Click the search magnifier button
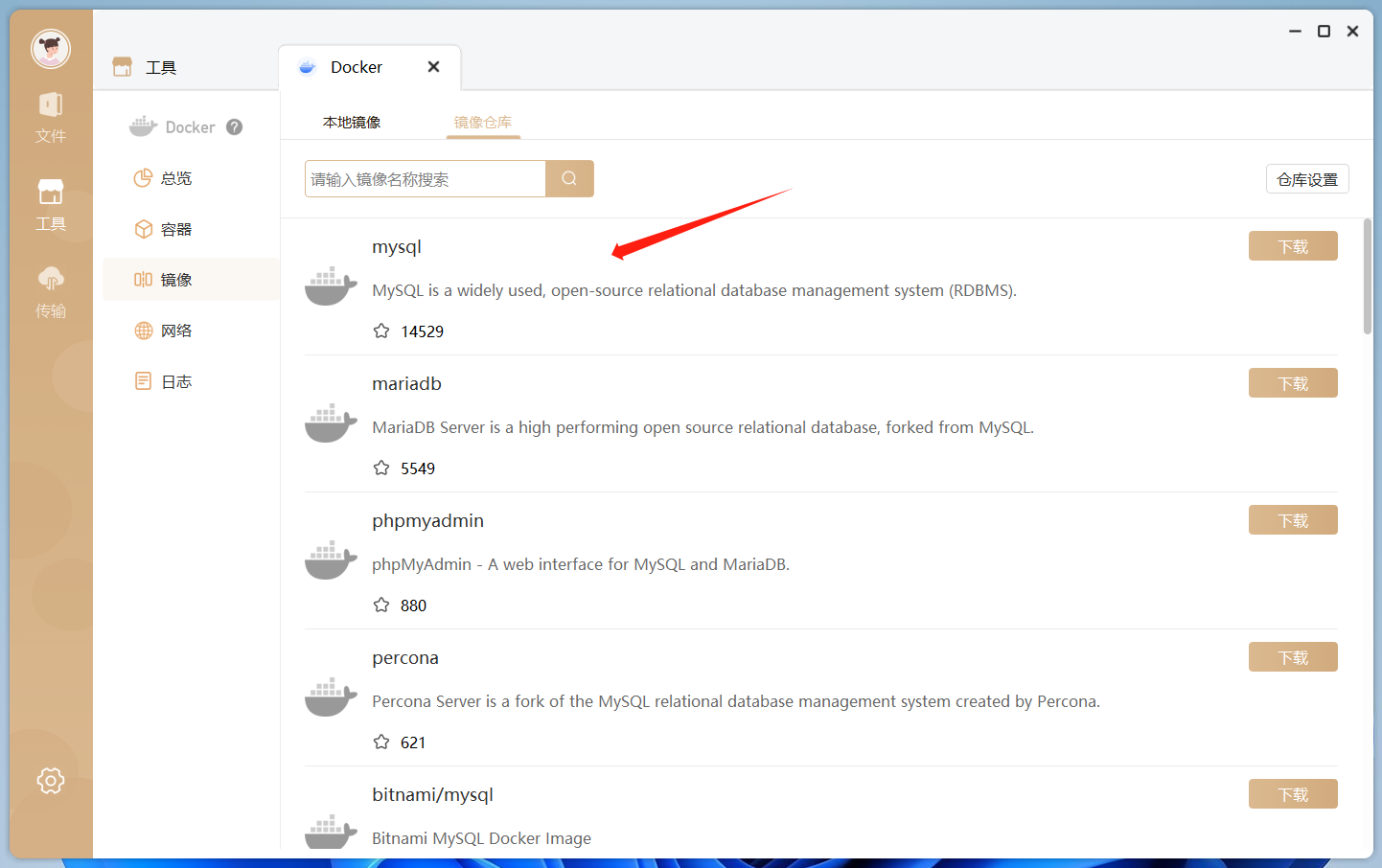This screenshot has height=868, width=1382. point(569,179)
